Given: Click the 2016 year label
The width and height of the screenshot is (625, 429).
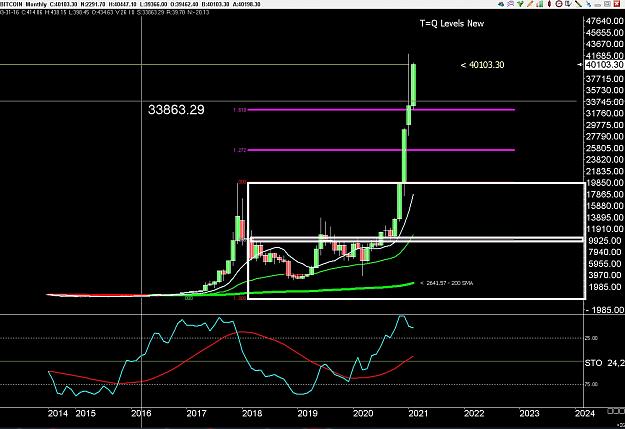Looking at the screenshot, I should click(141, 413).
